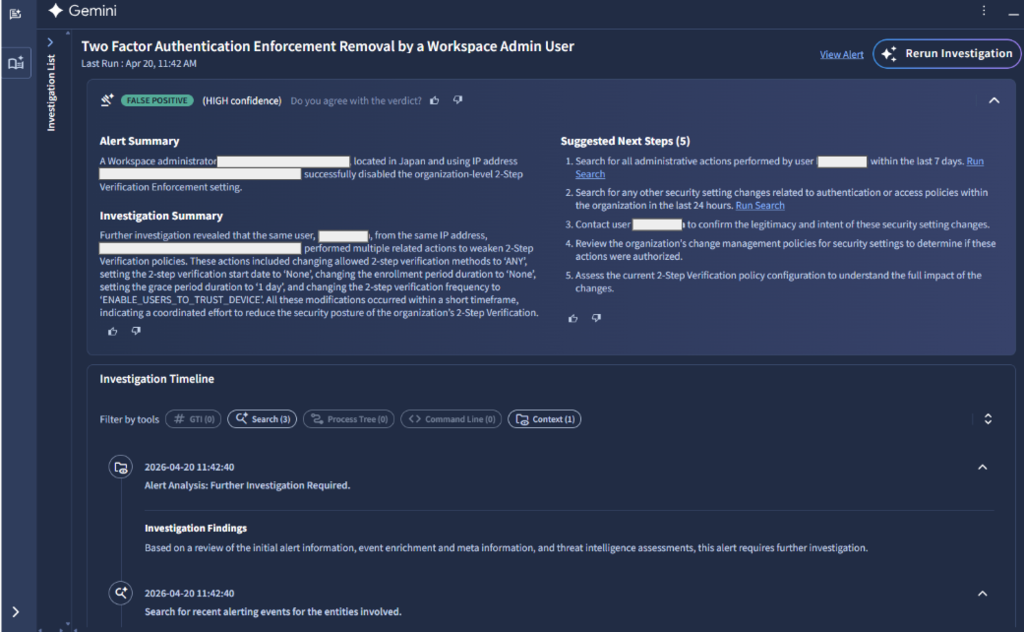This screenshot has height=632, width=1024.
Task: Click the Gemini sparkle logo icon
Action: tap(56, 10)
